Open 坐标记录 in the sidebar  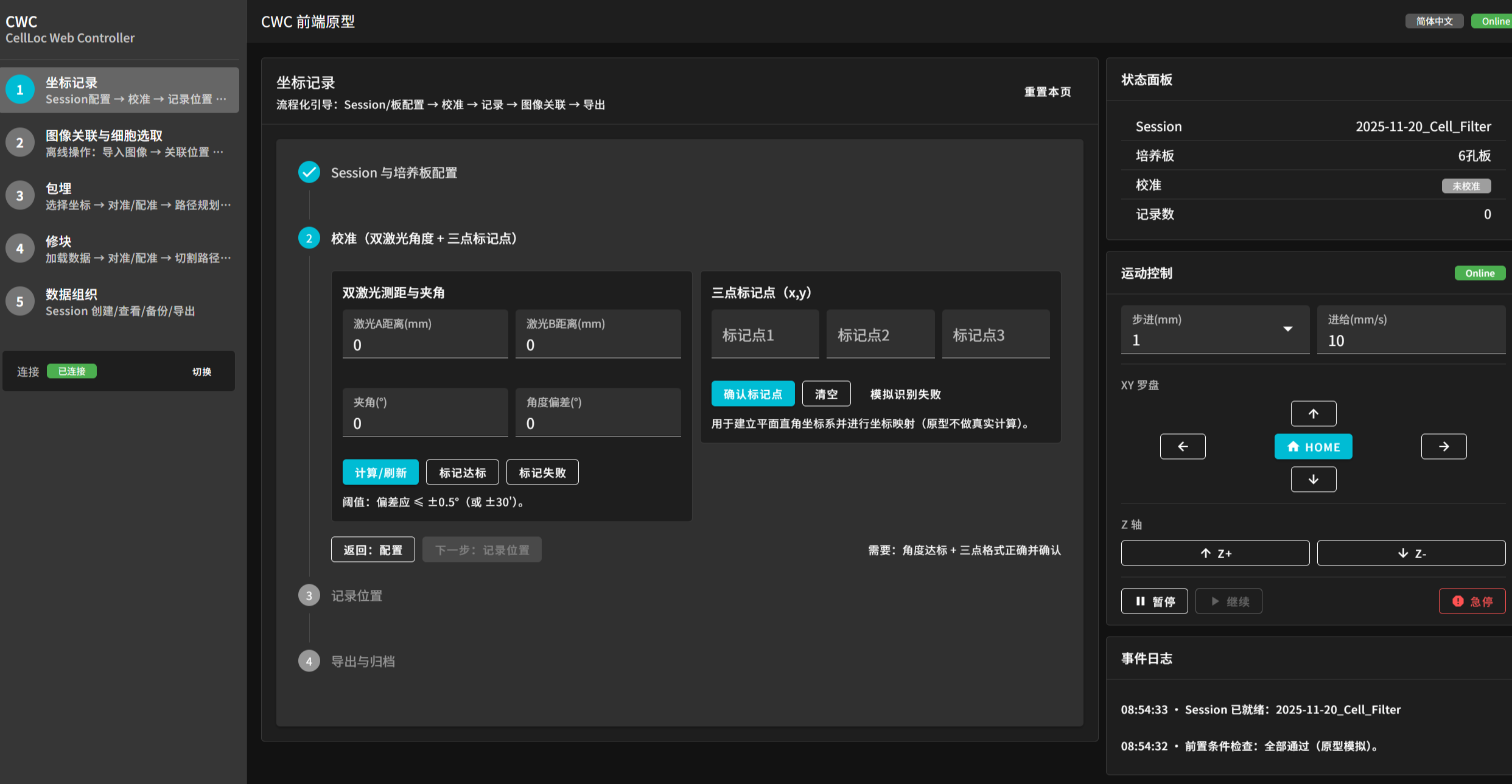(x=120, y=90)
